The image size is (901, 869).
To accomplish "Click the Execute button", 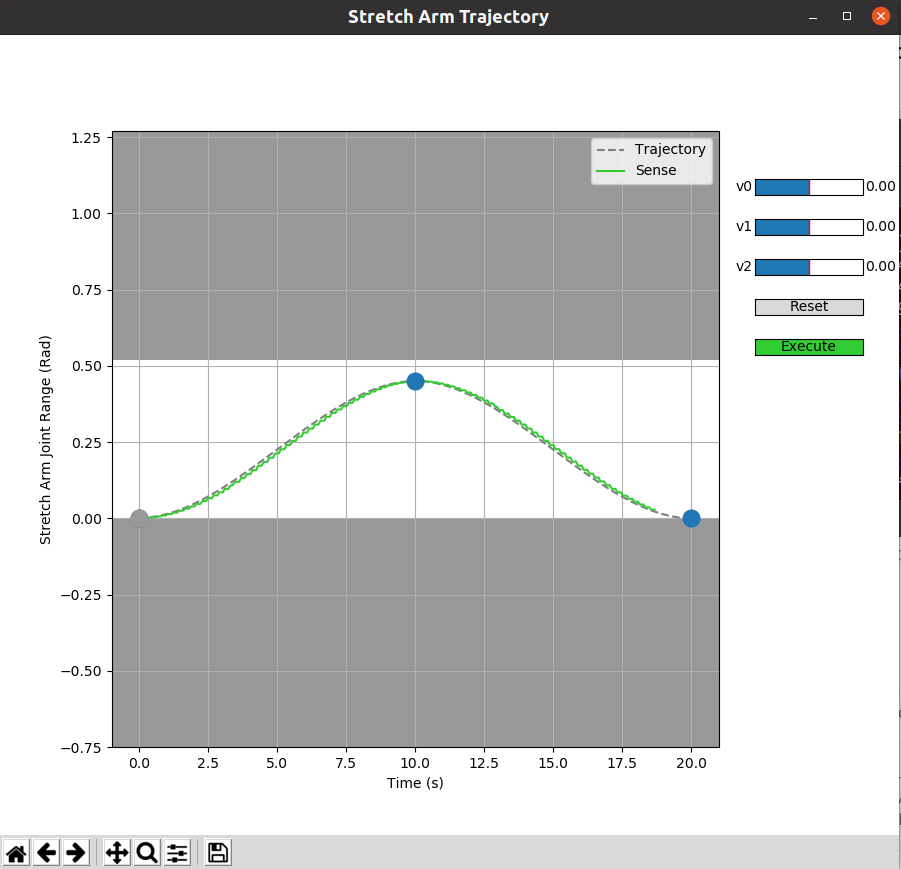I will pos(809,347).
